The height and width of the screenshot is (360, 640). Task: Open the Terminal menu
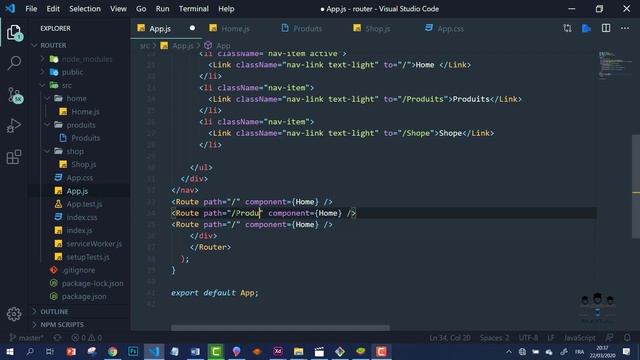(193, 9)
